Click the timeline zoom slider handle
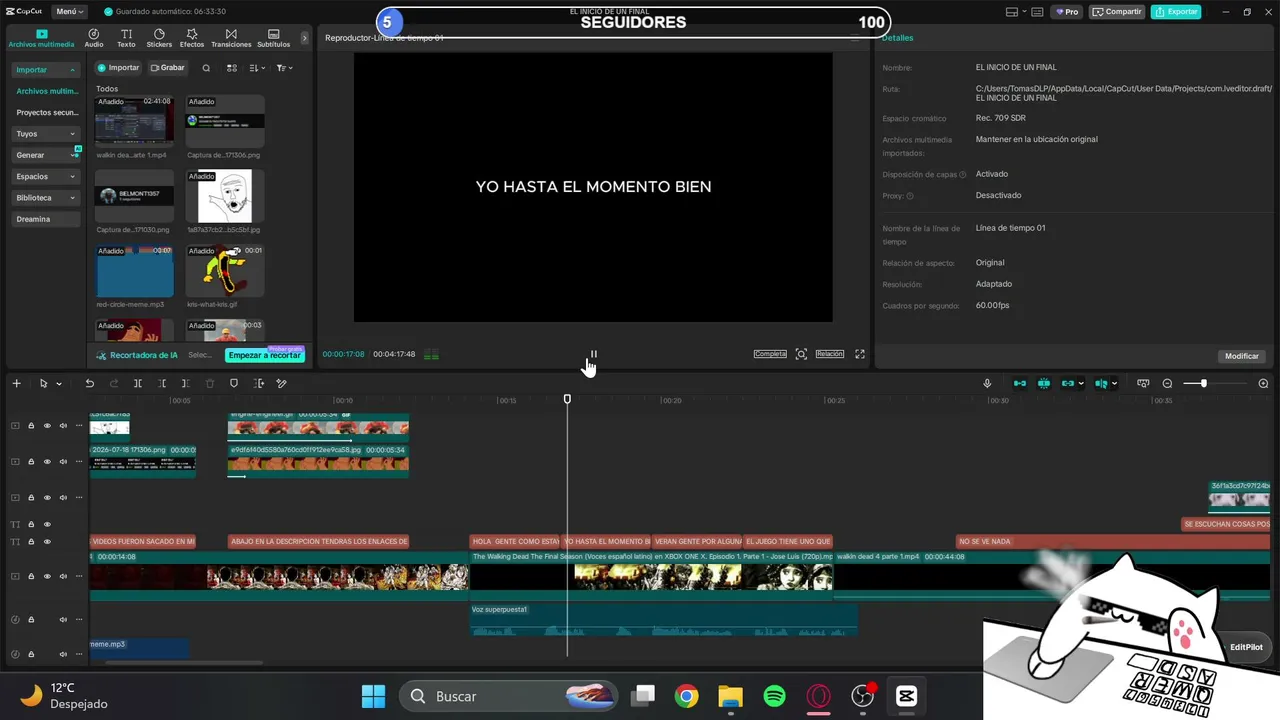1280x720 pixels. tap(1203, 383)
